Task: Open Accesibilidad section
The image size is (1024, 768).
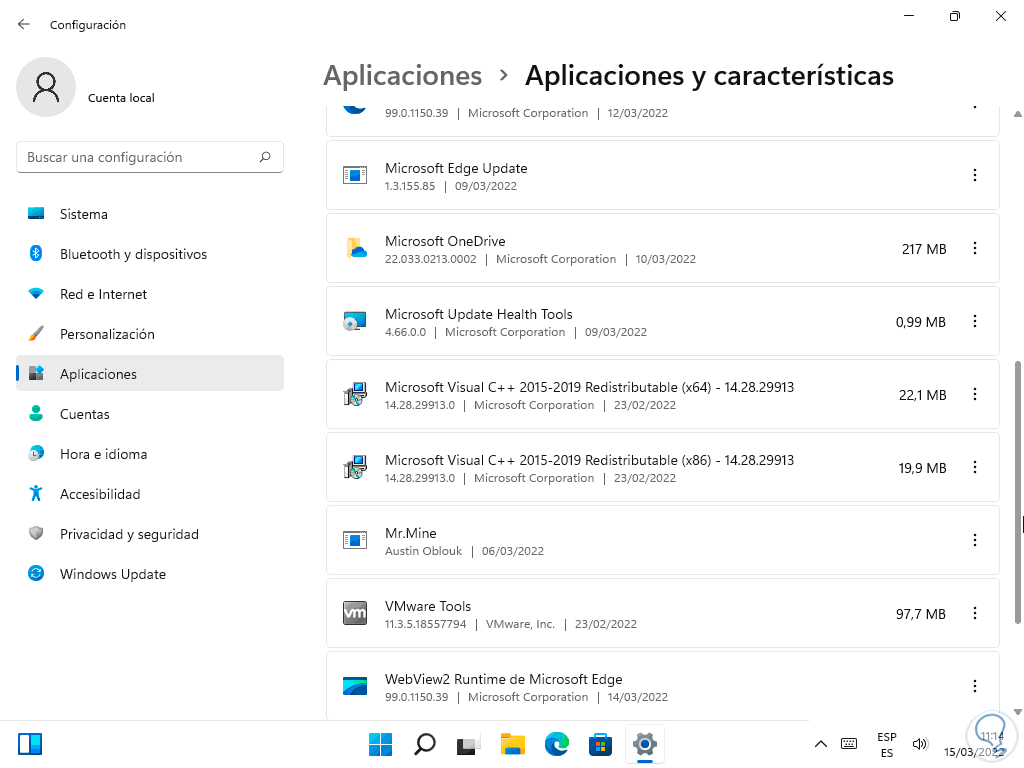Action: coord(150,494)
